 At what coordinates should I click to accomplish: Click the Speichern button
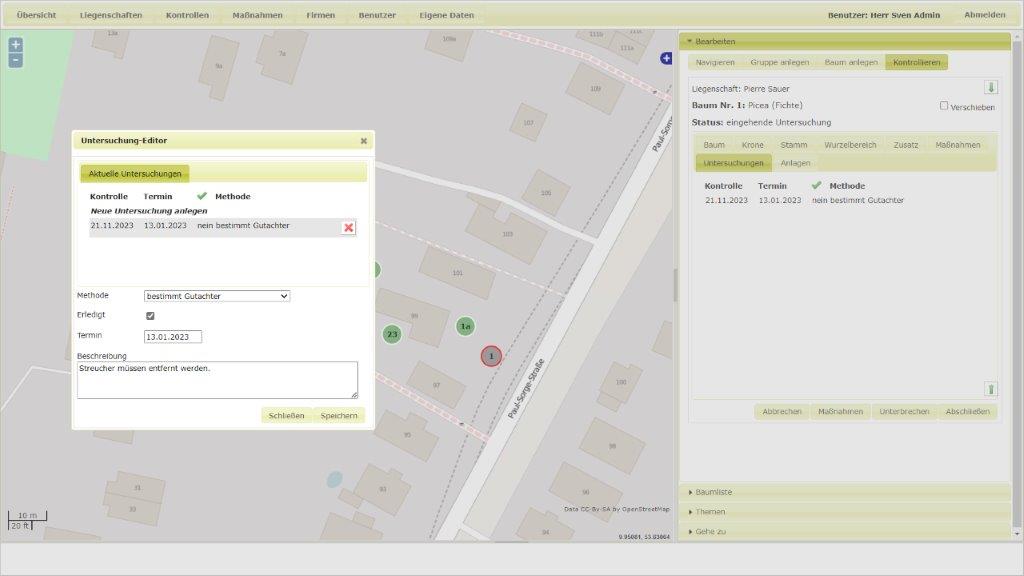point(339,415)
